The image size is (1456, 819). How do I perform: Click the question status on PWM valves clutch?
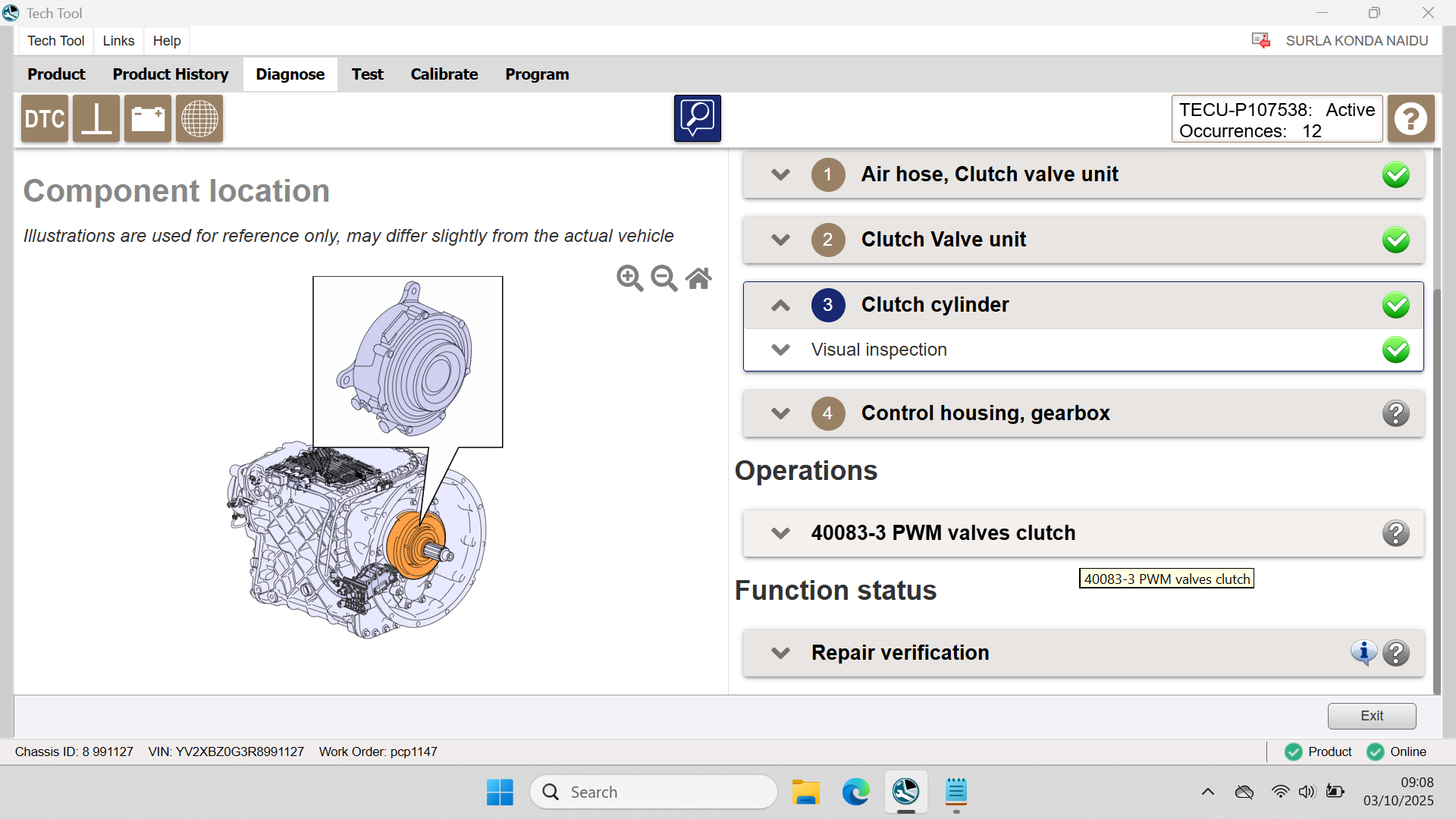click(x=1395, y=533)
